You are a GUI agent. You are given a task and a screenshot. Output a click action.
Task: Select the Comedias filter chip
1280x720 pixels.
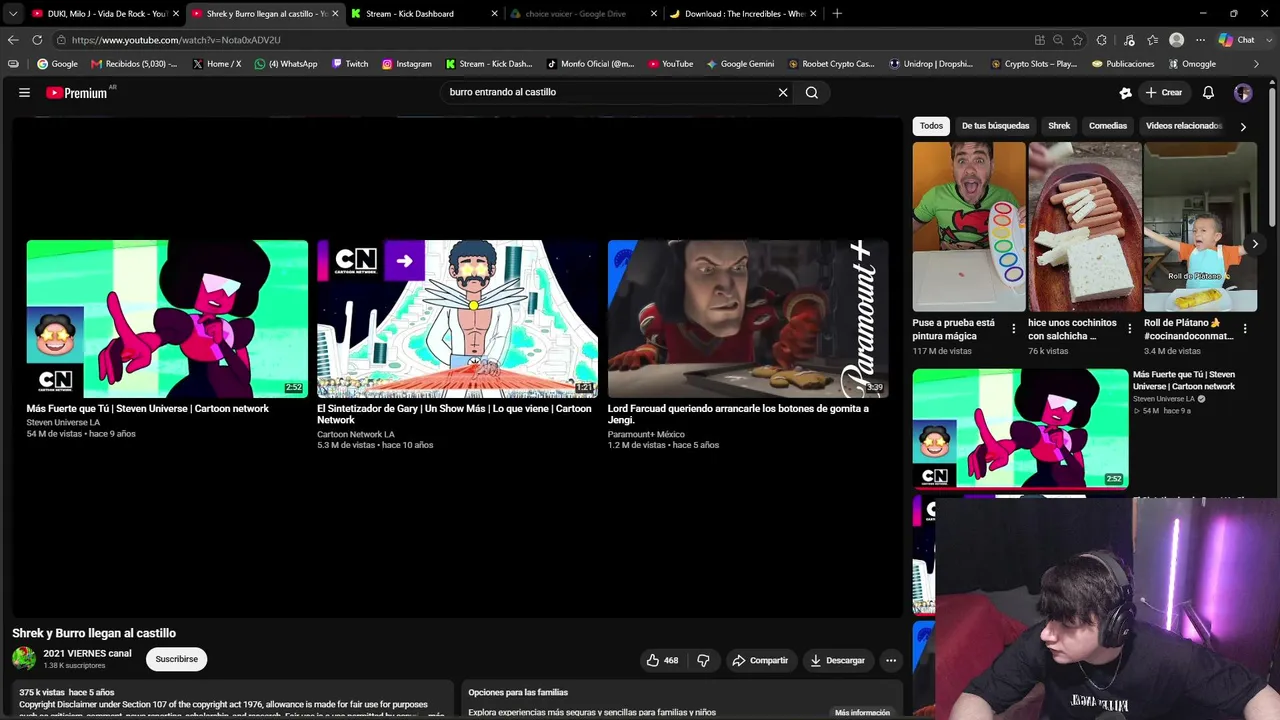pos(1108,126)
